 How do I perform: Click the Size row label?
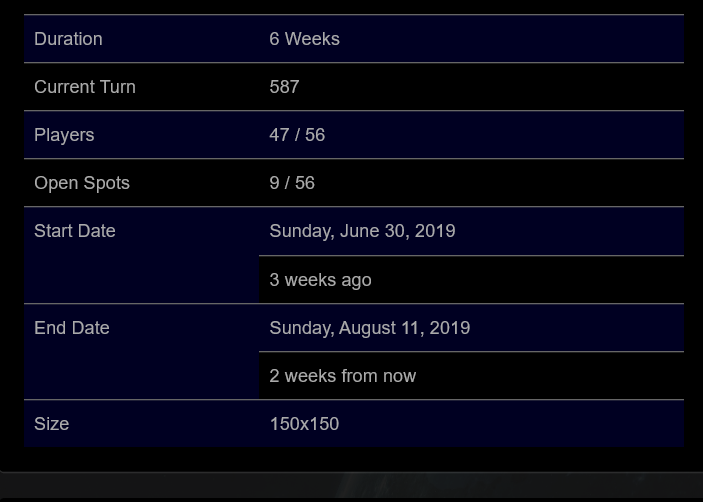[x=51, y=424]
